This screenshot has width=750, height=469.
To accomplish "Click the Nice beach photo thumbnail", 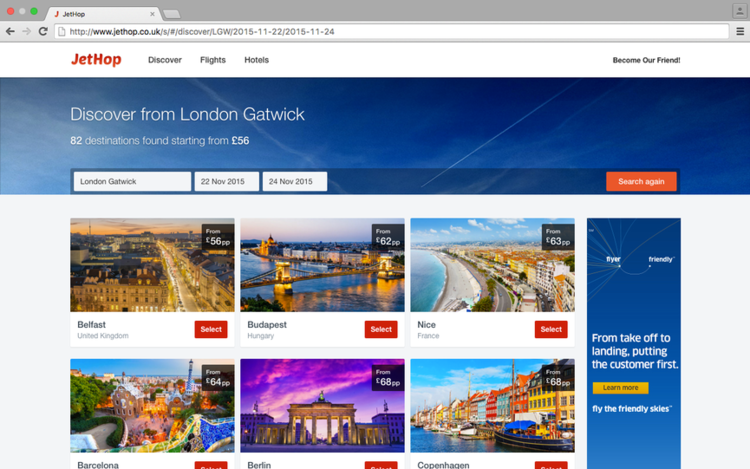I will coord(492,265).
